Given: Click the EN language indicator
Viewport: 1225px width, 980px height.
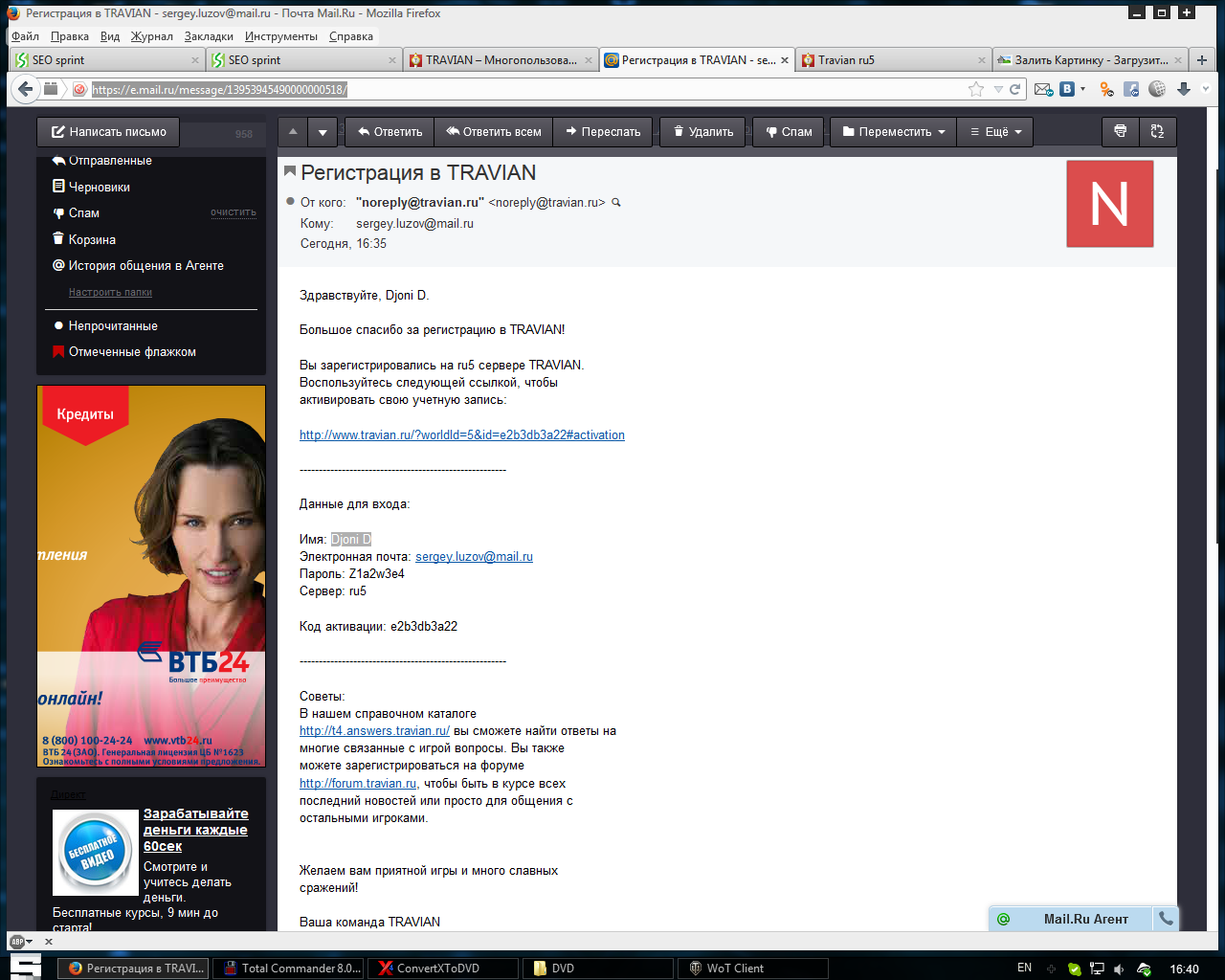Looking at the screenshot, I should click(x=1024, y=969).
